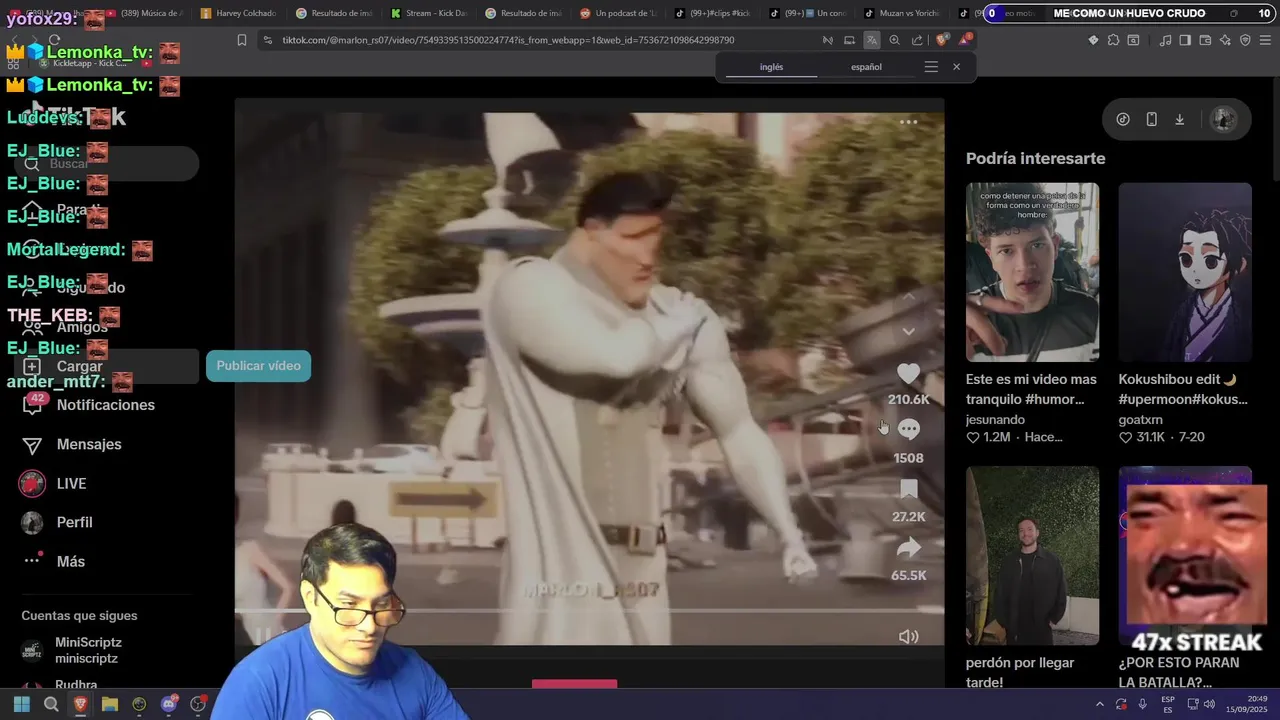The height and width of the screenshot is (720, 1280).
Task: Open File Explorer from the taskbar
Action: [109, 705]
